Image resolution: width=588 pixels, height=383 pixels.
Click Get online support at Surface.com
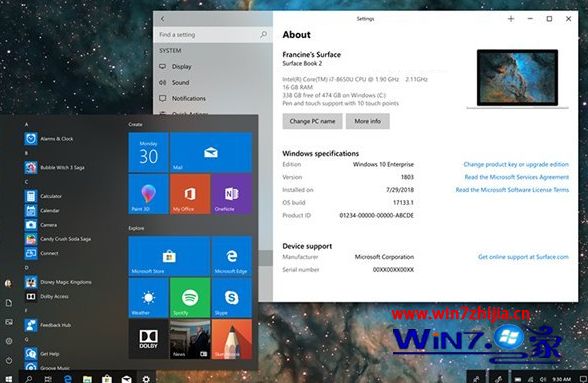(524, 257)
